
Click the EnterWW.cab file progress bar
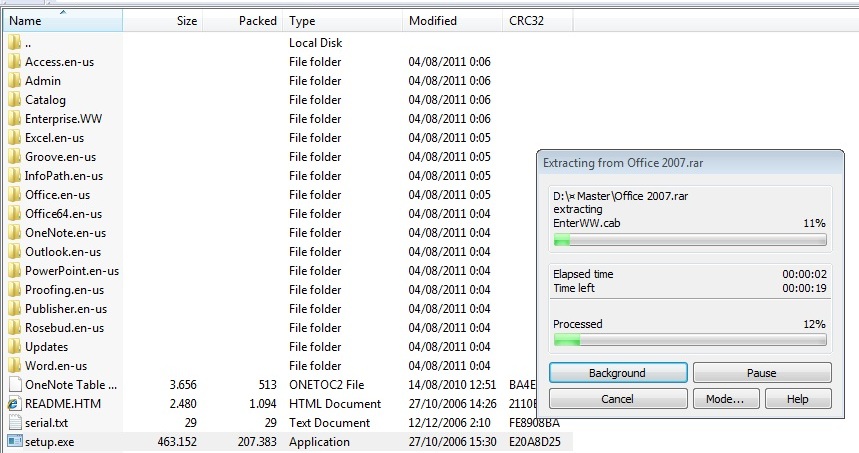[x=690, y=240]
